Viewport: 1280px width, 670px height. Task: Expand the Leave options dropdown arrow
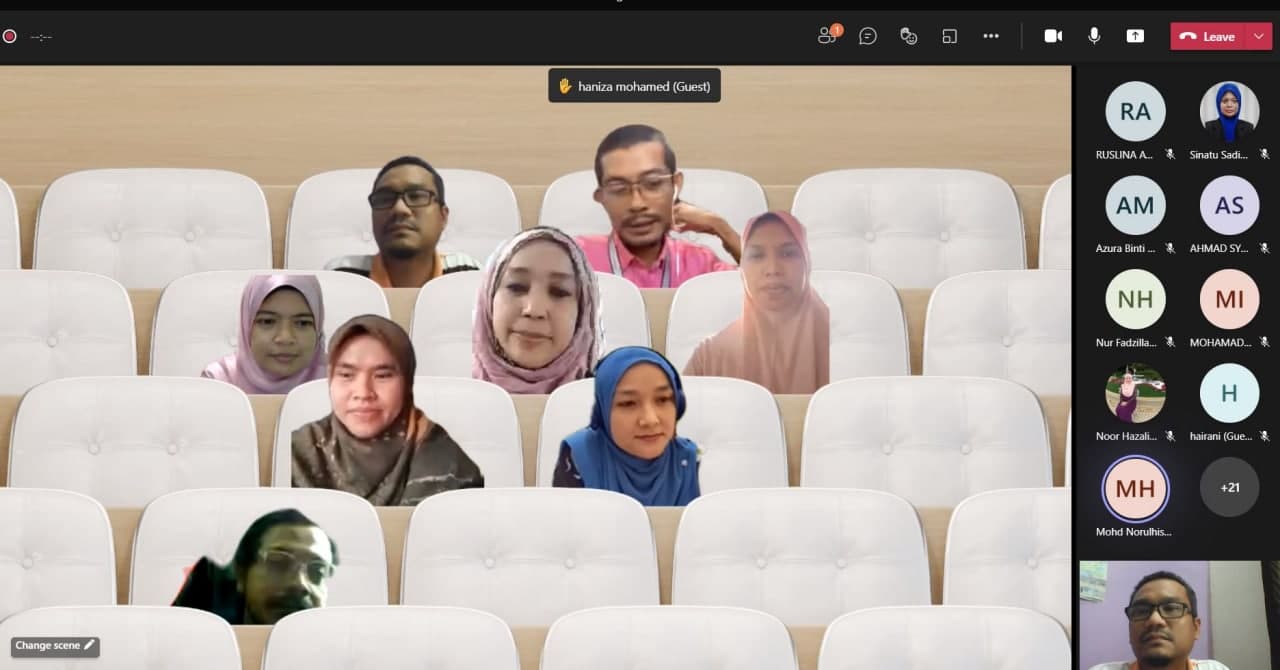point(1258,36)
